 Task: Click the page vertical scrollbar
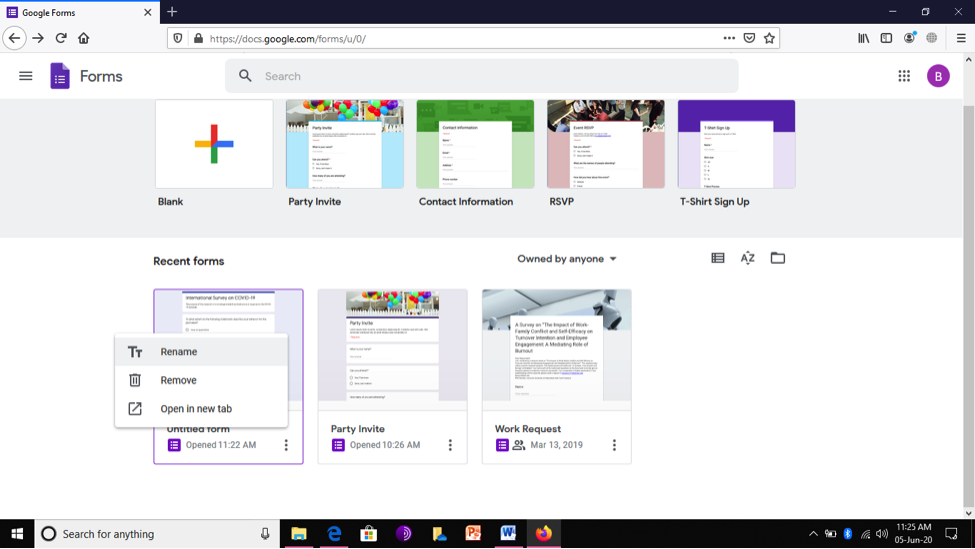point(968,305)
